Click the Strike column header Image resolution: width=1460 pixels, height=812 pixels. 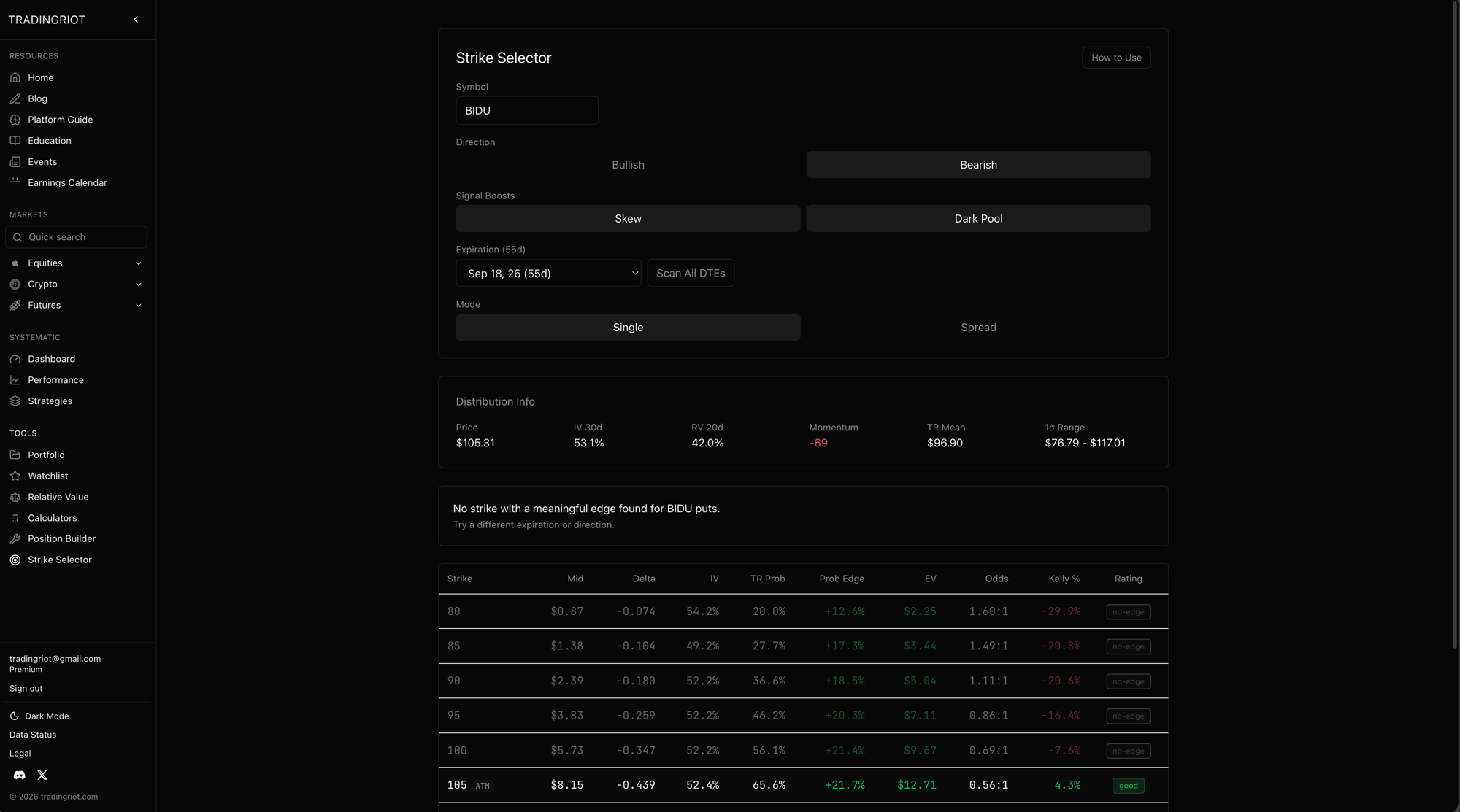coord(460,579)
